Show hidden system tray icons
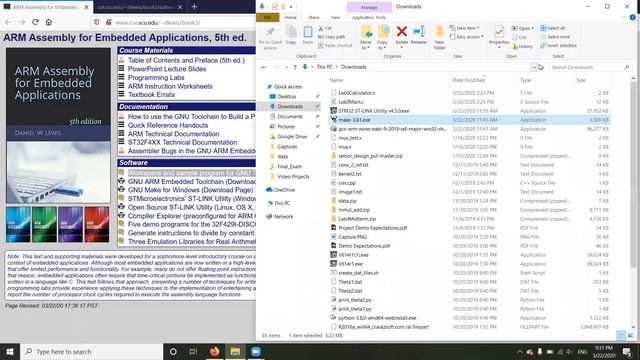The width and height of the screenshot is (640, 360). pyautogui.click(x=520, y=351)
